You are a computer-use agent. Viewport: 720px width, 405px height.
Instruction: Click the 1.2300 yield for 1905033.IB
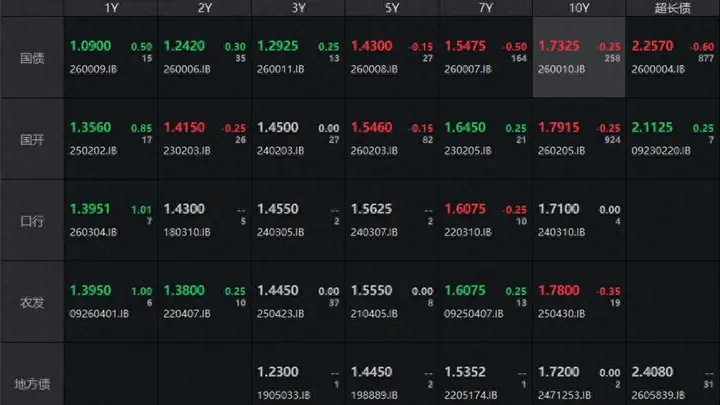tap(277, 371)
